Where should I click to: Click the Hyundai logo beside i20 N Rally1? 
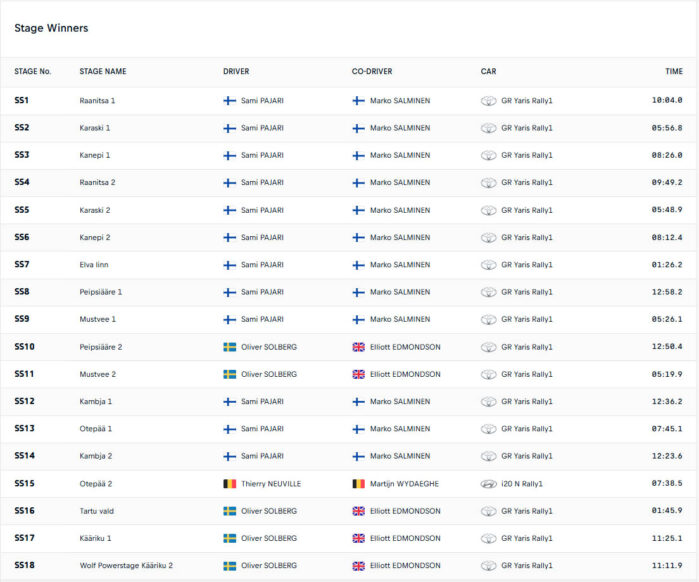pyautogui.click(x=488, y=484)
